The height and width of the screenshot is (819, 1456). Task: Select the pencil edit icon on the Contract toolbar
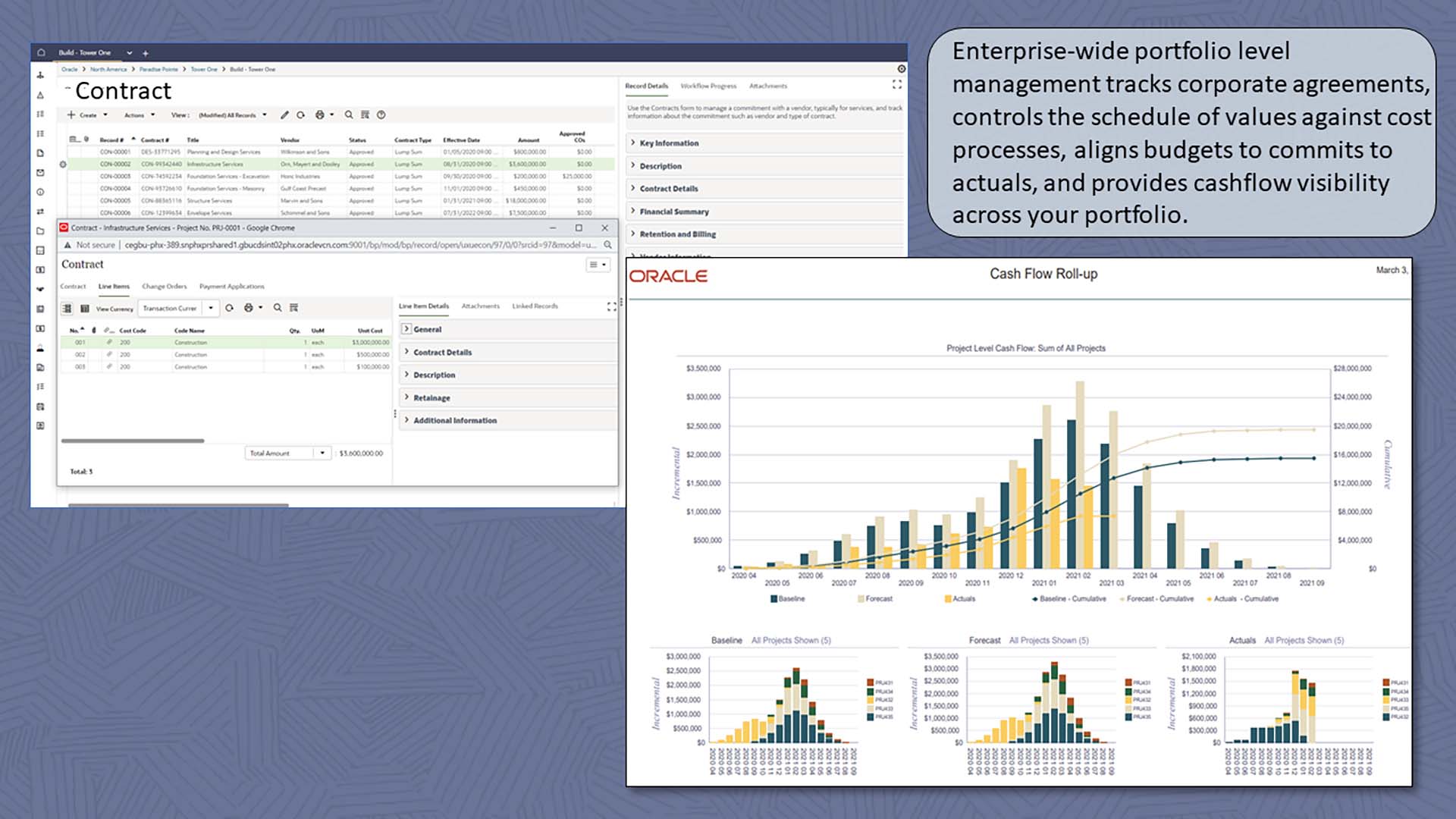(x=284, y=115)
